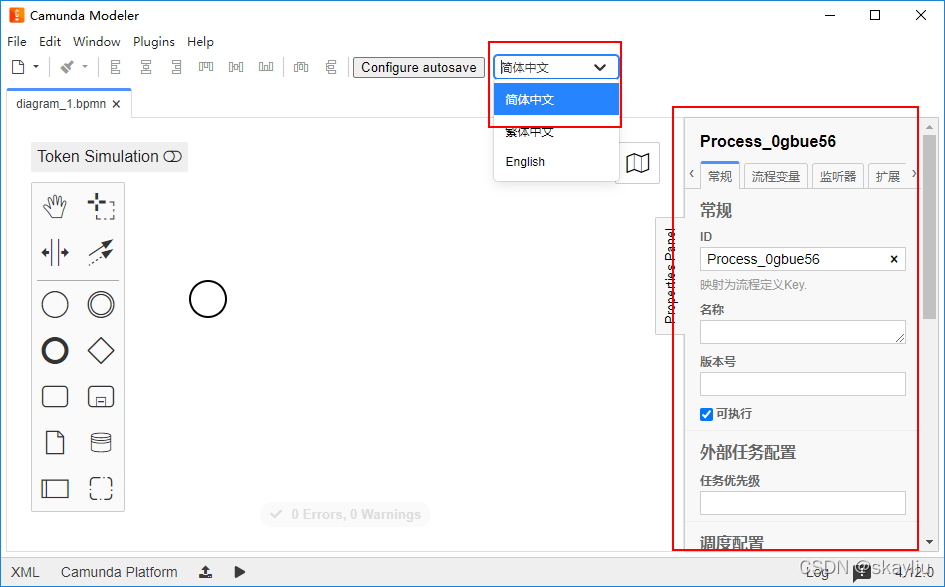This screenshot has height=587, width=945.
Task: Activate the hand tool
Action: click(55, 206)
